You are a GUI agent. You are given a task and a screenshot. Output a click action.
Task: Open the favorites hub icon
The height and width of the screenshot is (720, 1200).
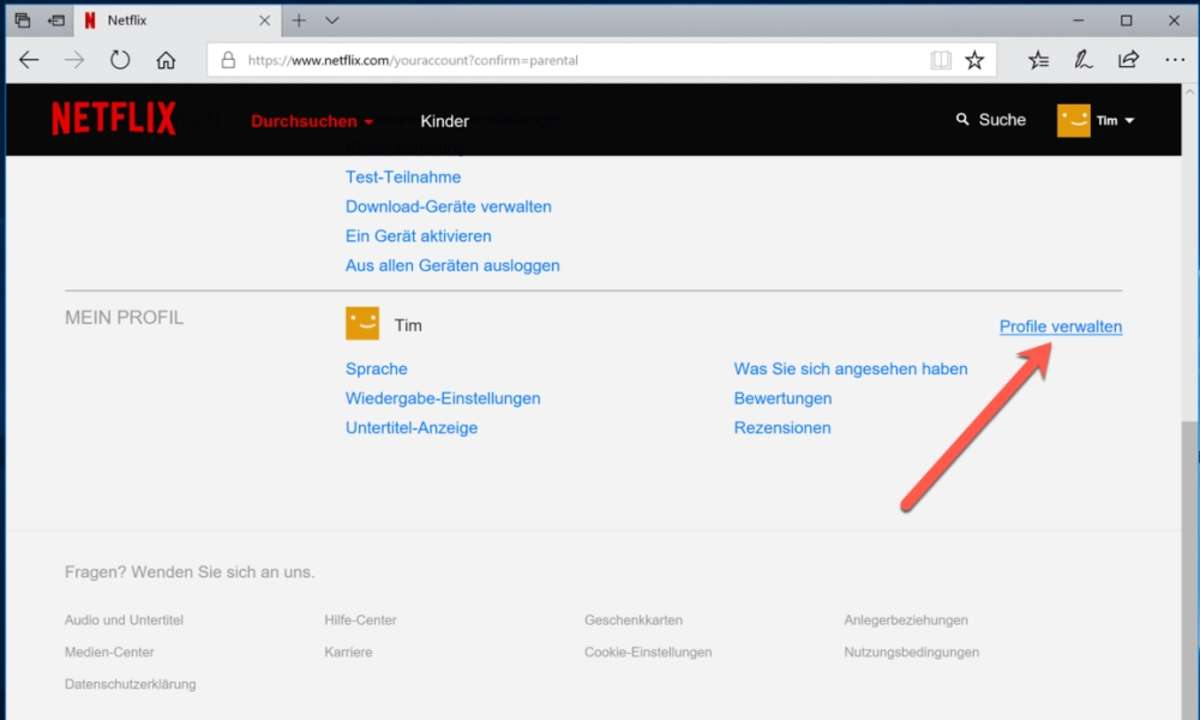[x=1039, y=60]
